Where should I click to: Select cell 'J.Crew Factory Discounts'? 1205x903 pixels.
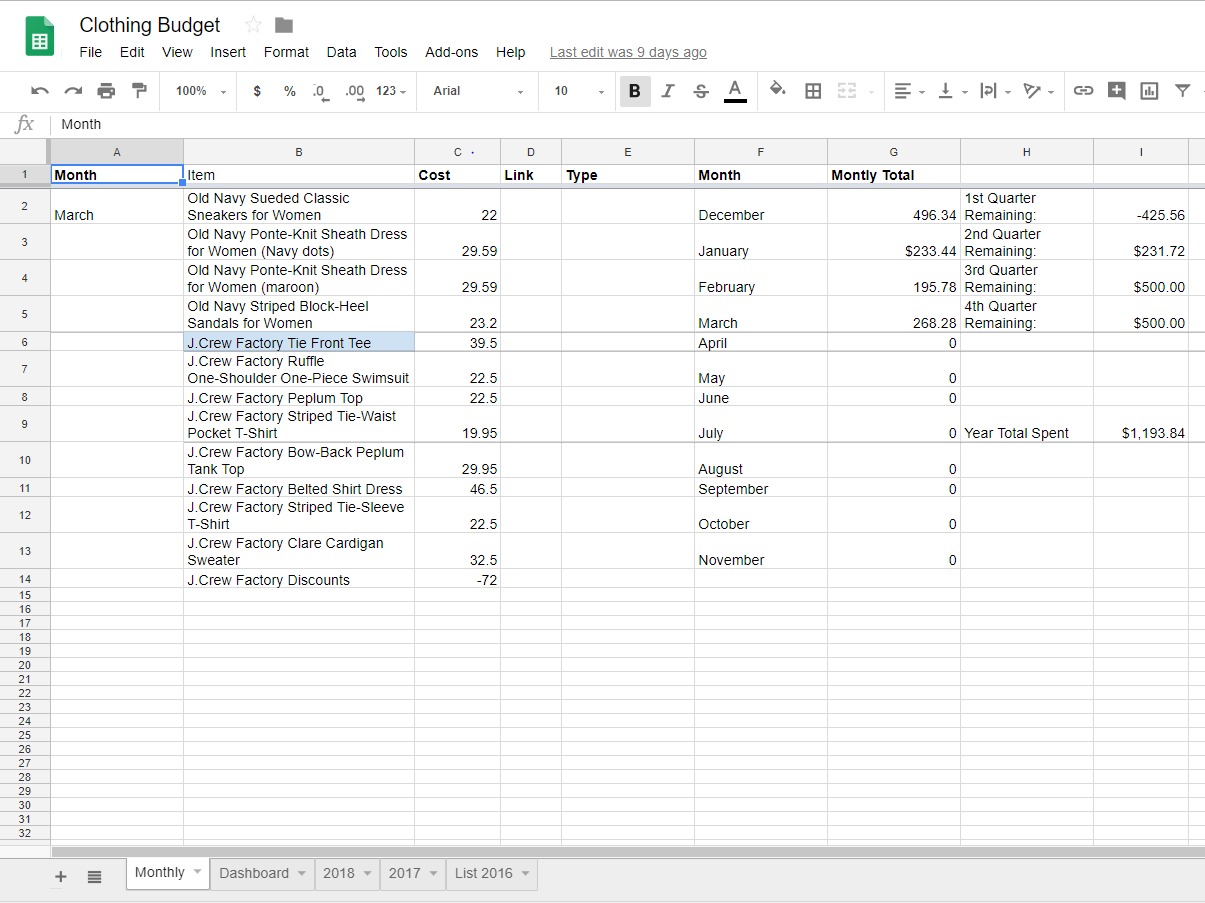point(299,579)
